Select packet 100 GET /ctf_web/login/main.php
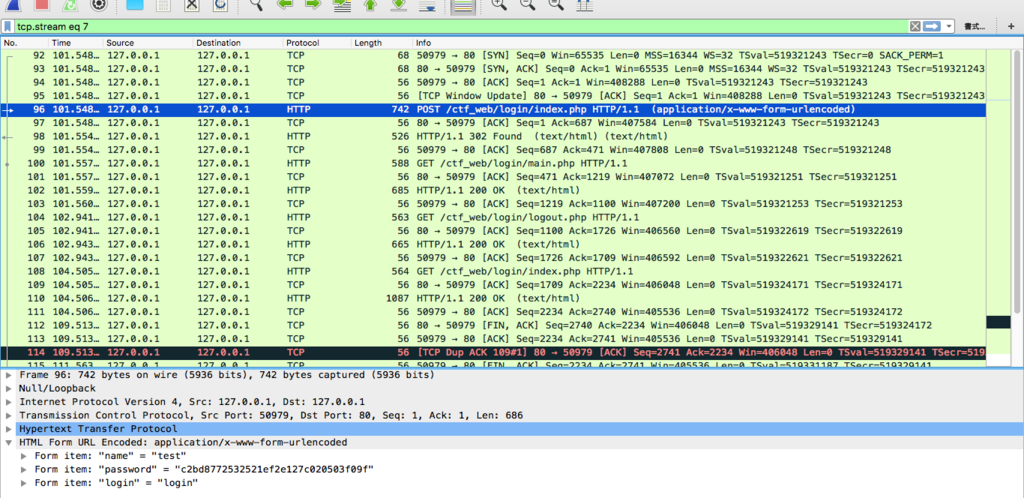This screenshot has width=1024, height=498. [493, 163]
